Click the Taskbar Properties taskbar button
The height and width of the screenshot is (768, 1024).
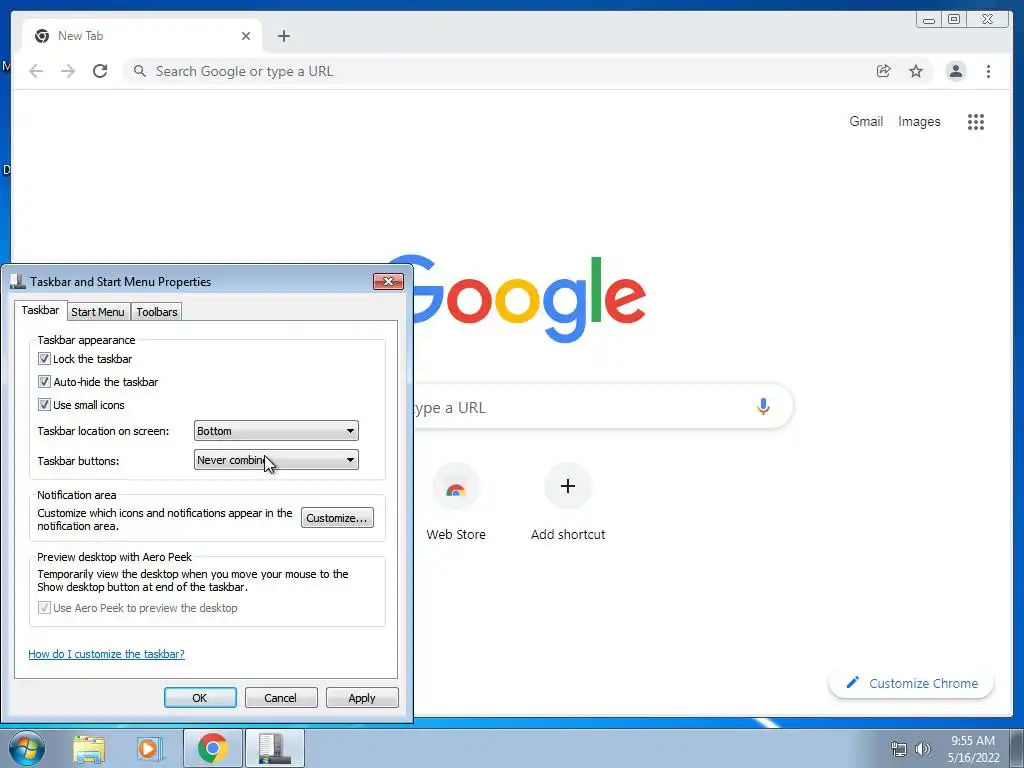click(274, 748)
